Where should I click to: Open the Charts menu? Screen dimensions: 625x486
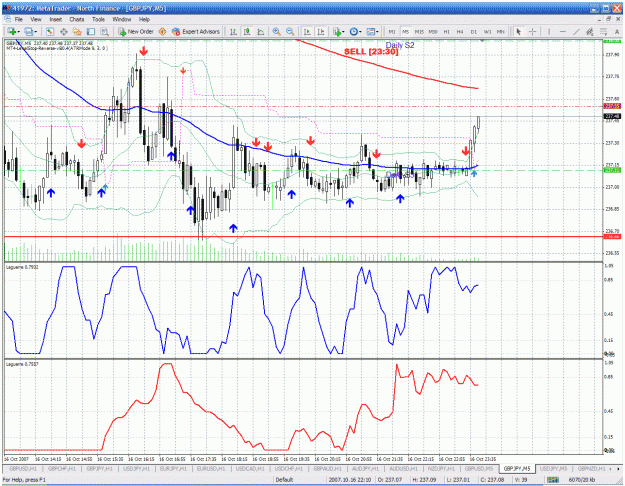pyautogui.click(x=77, y=19)
